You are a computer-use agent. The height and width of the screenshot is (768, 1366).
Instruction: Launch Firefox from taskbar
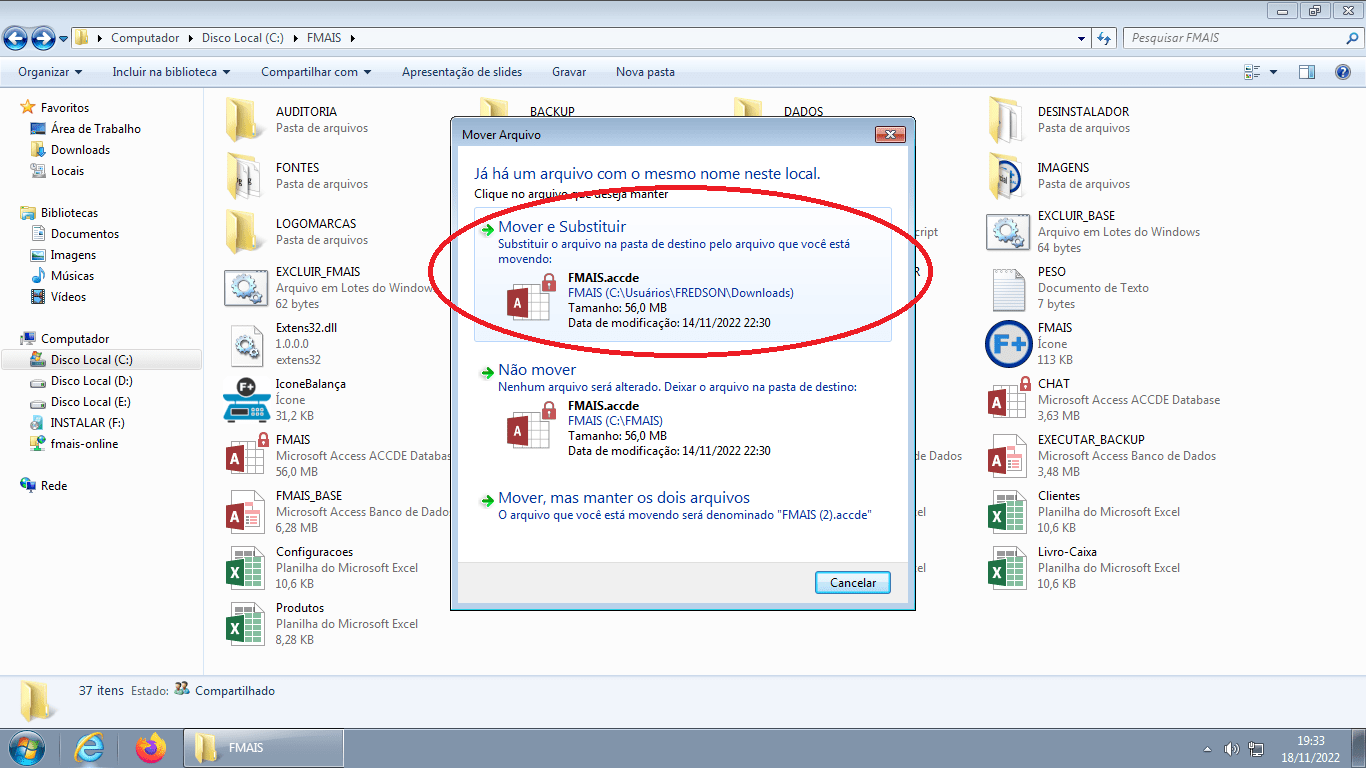(151, 748)
